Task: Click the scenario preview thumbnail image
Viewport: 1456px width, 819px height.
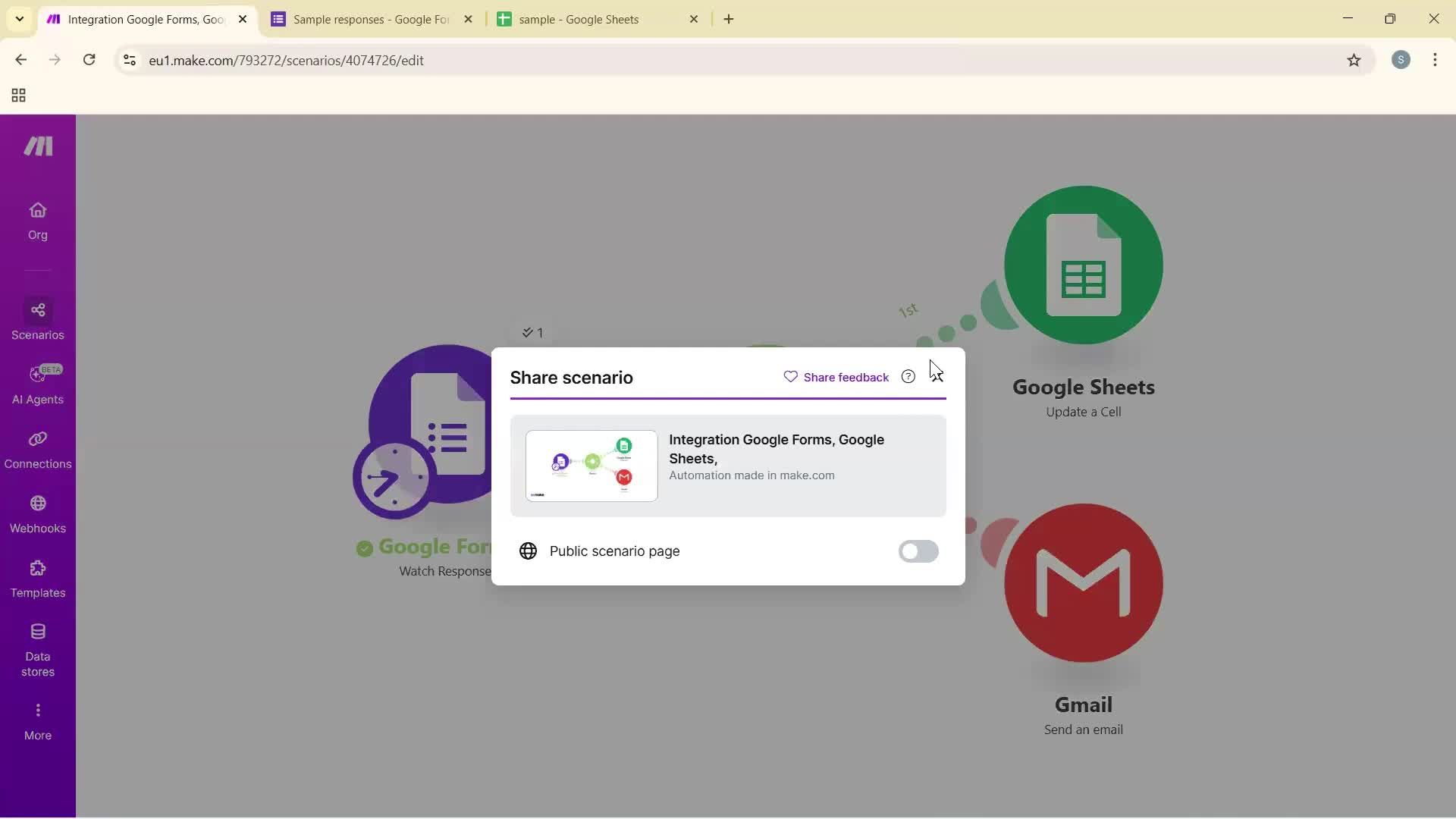Action: (x=591, y=466)
